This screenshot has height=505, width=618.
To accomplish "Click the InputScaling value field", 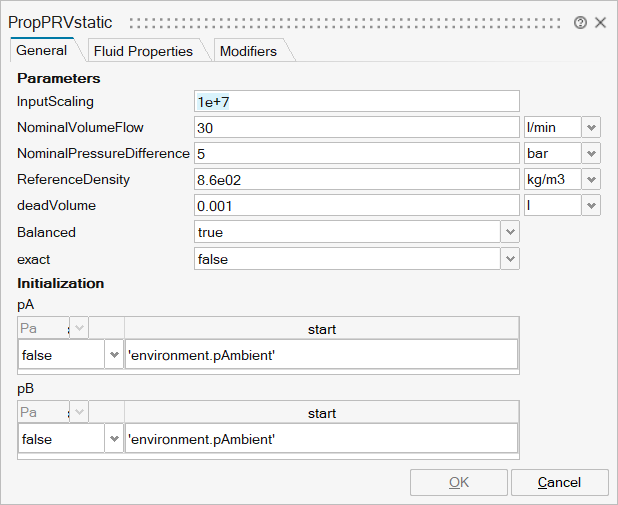I will (x=356, y=101).
